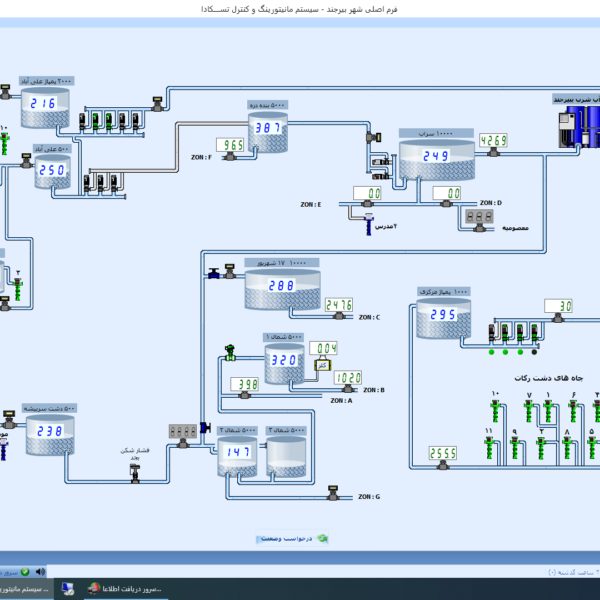Select the tank showing level 249

click(436, 156)
